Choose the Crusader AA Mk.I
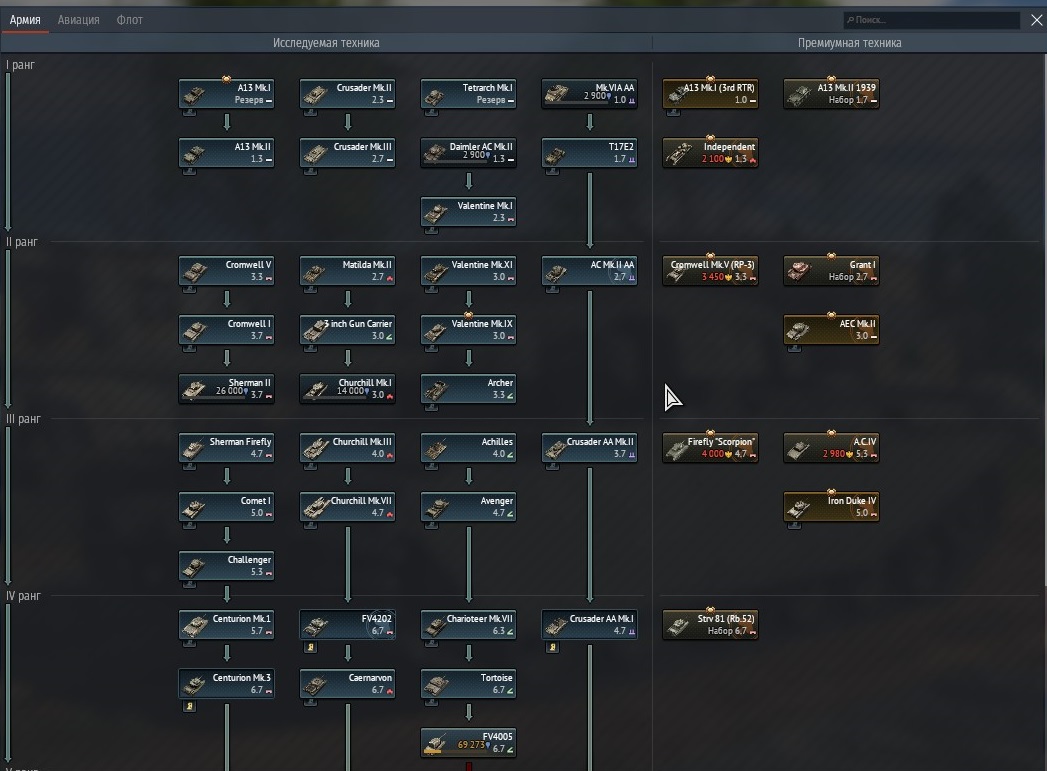Viewport: 1047px width, 771px height. pos(589,625)
